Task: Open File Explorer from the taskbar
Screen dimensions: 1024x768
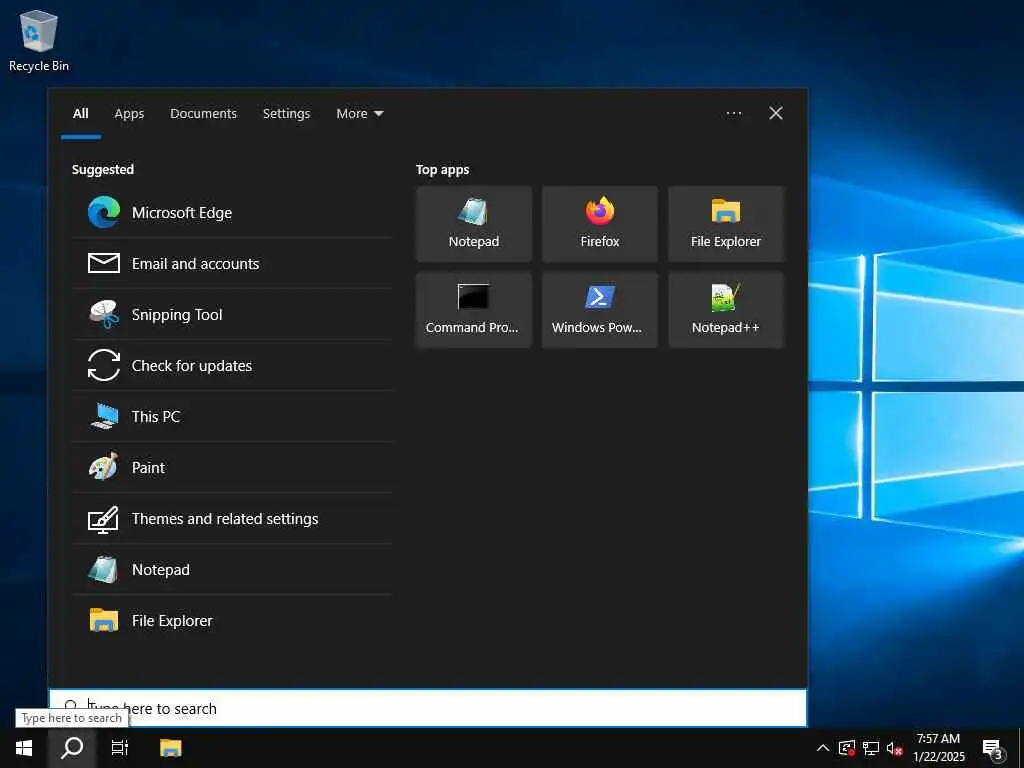Action: pos(170,748)
